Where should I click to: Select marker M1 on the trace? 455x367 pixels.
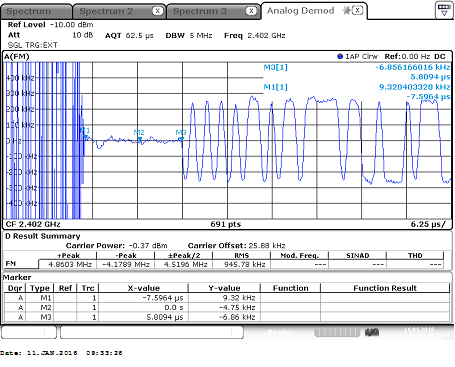pos(86,137)
